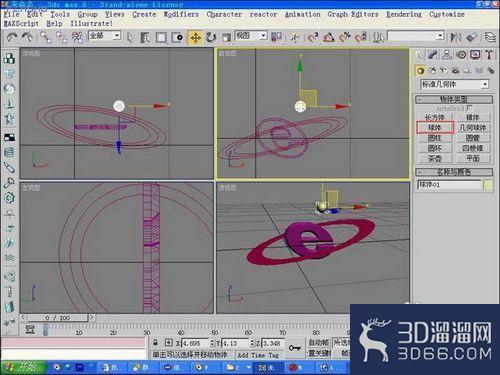
Task: Select the Bind to Space Warp tool
Action: pos(77,37)
